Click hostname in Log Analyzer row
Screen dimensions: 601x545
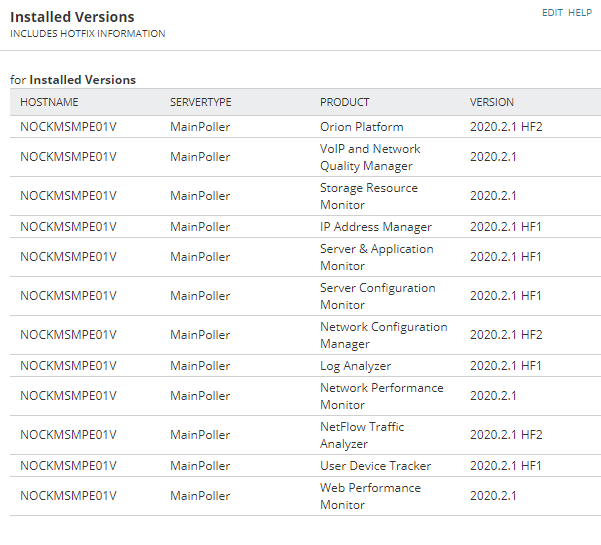[x=68, y=366]
